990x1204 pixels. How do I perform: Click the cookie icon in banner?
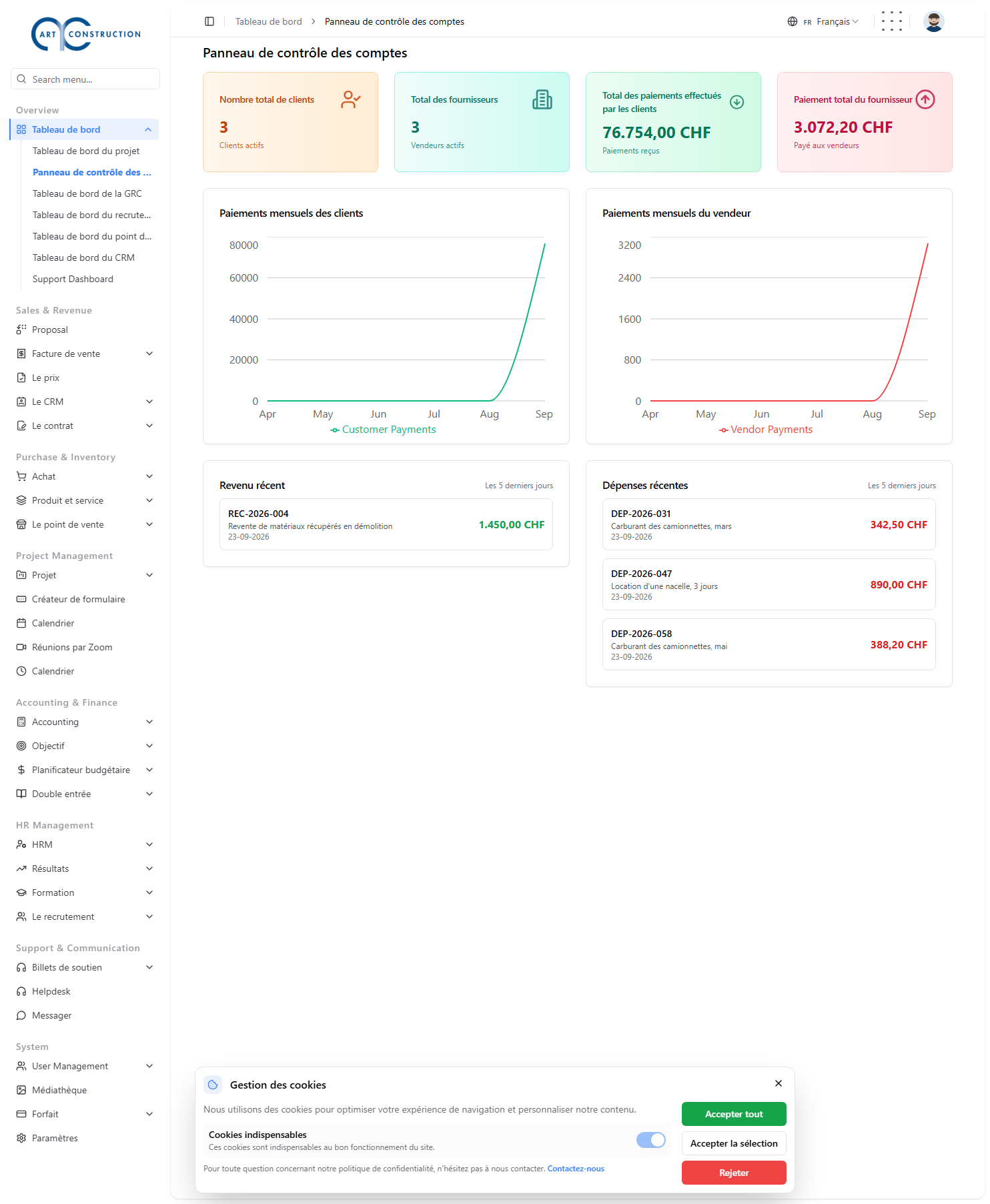coord(213,1085)
